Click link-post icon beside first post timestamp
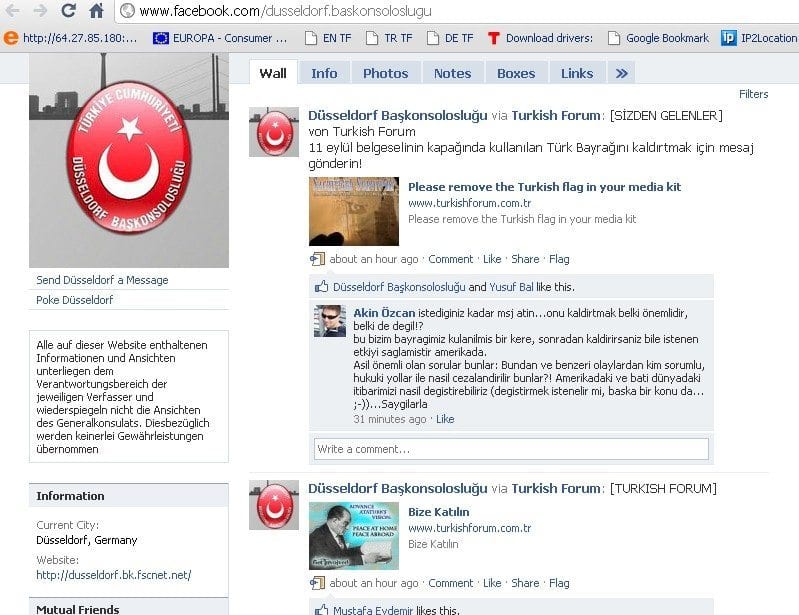Screen dimensions: 799x615 317,259
